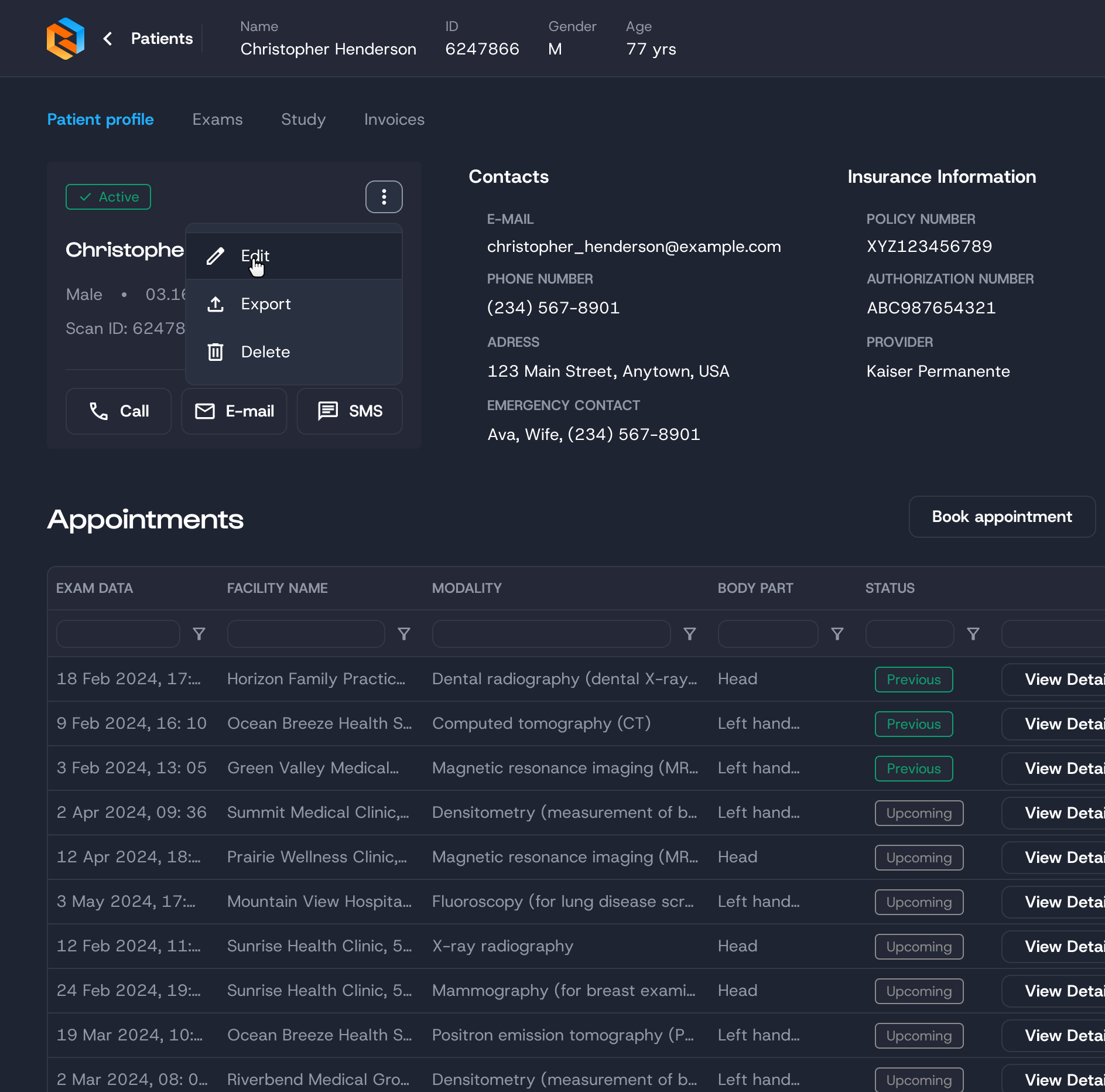Click the Call button
Image resolution: width=1105 pixels, height=1092 pixels.
pos(119,411)
